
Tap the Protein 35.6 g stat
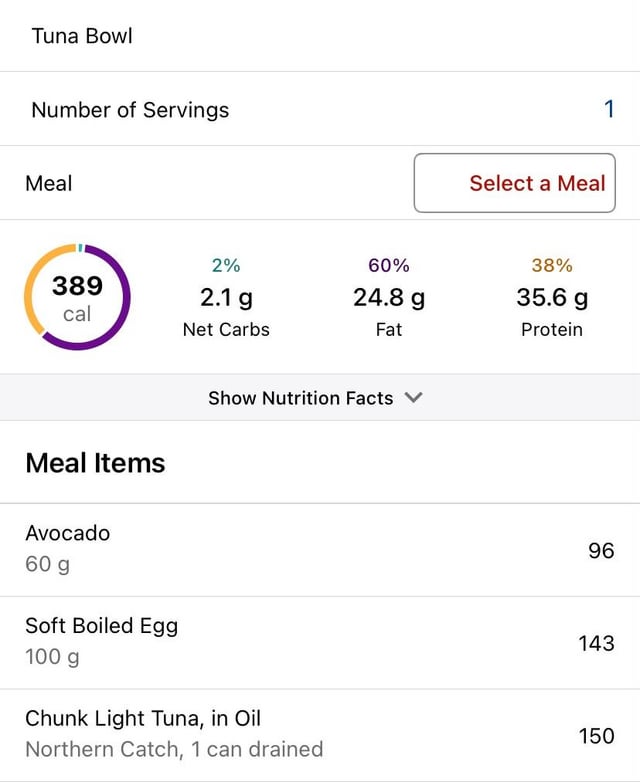pos(551,298)
